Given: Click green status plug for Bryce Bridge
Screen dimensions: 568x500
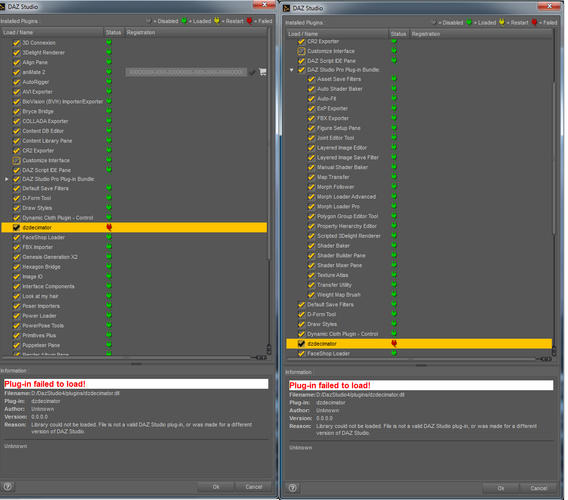Looking at the screenshot, I should 109,111.
